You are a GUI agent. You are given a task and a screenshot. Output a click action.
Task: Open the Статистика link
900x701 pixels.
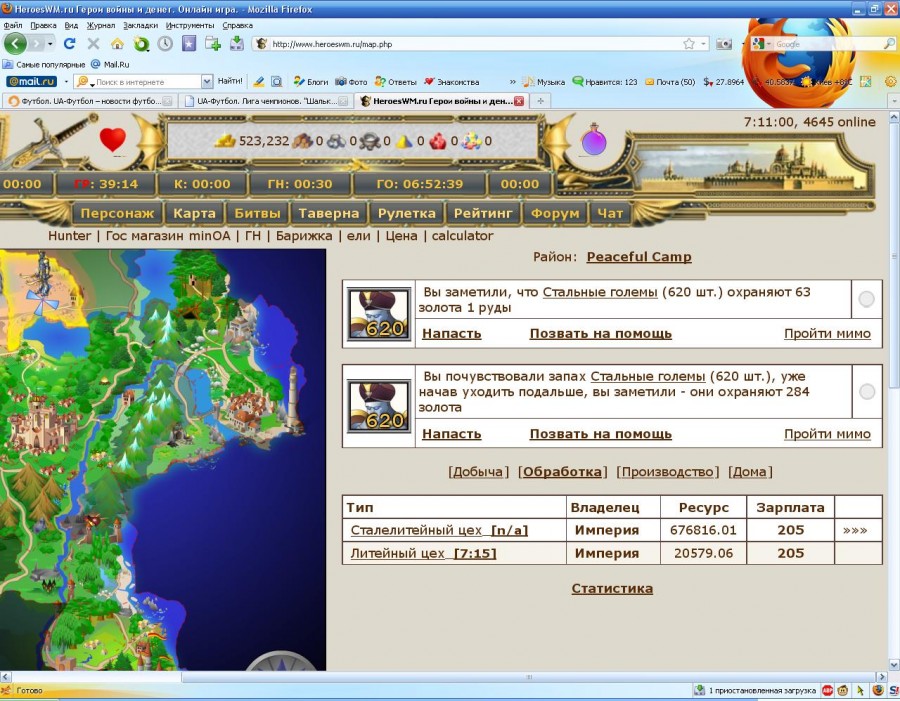pos(612,588)
